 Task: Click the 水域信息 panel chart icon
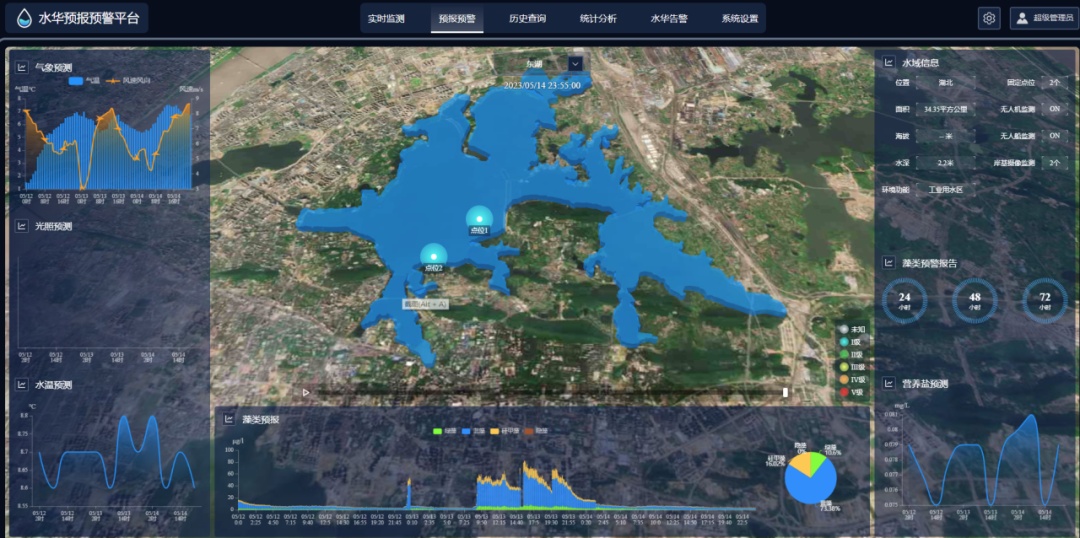pyautogui.click(x=888, y=63)
